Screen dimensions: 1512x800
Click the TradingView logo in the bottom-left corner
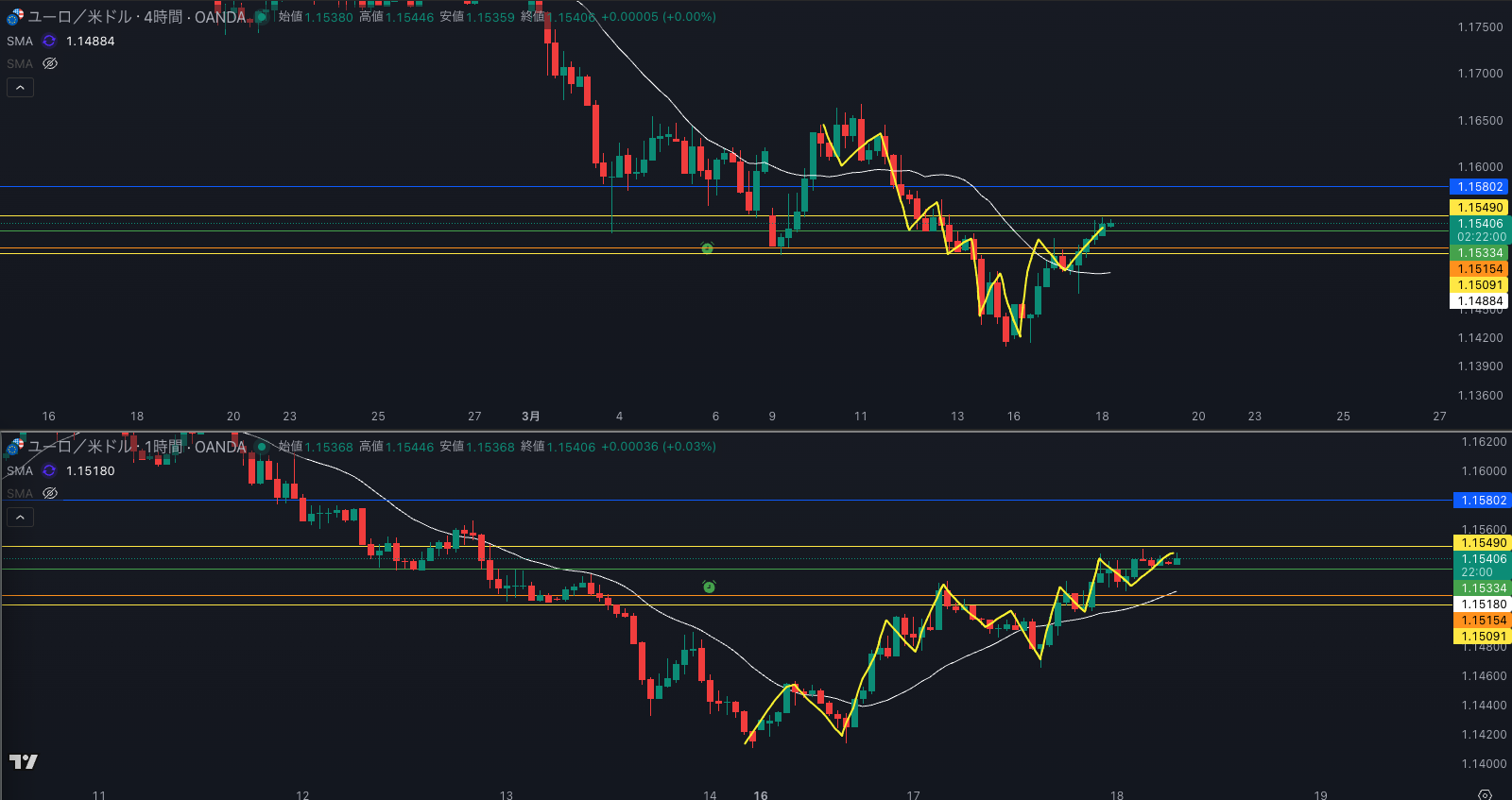click(x=24, y=762)
